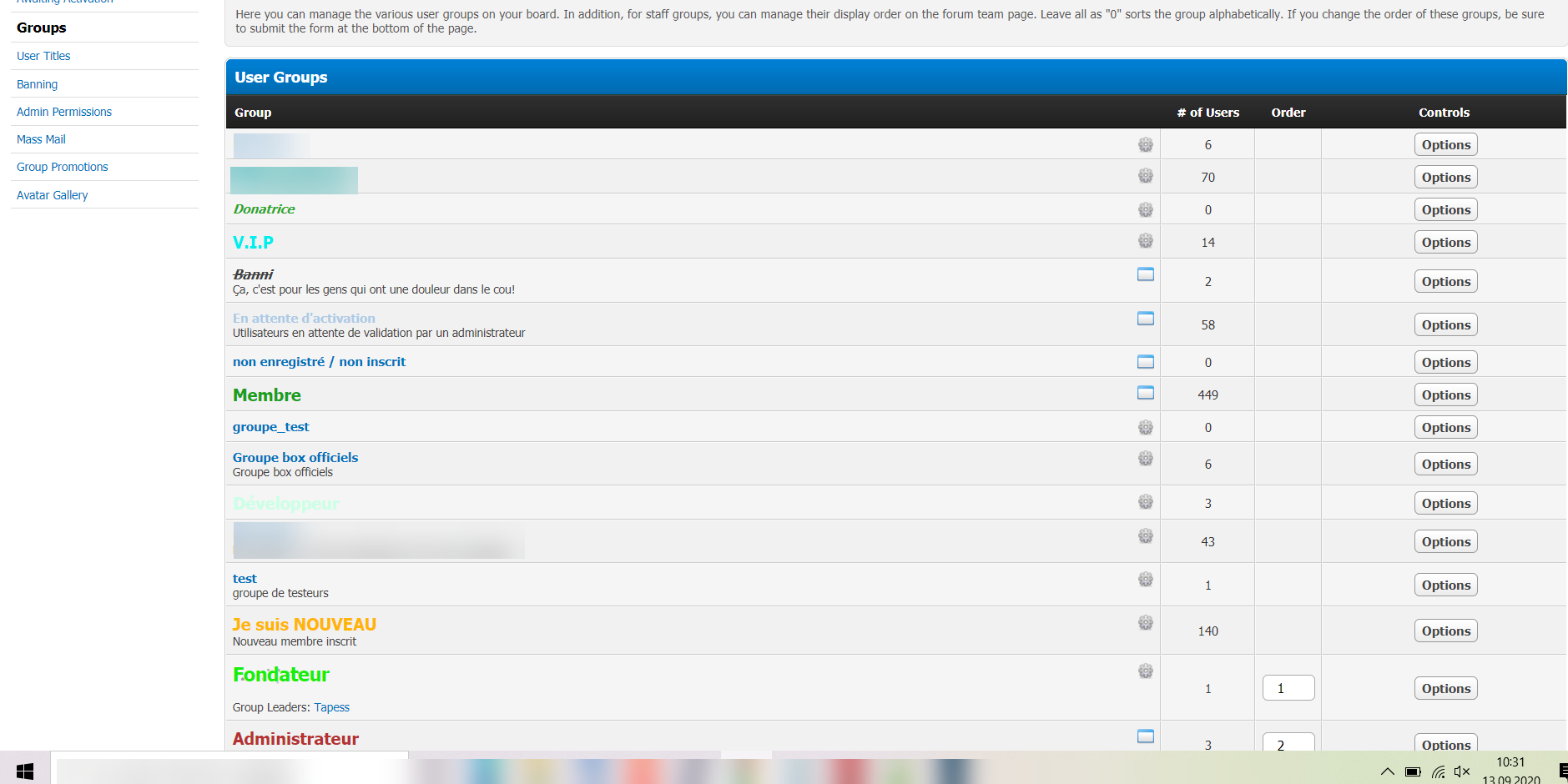Open User Titles in sidebar
Viewport: 1568px width, 784px height.
tap(43, 56)
